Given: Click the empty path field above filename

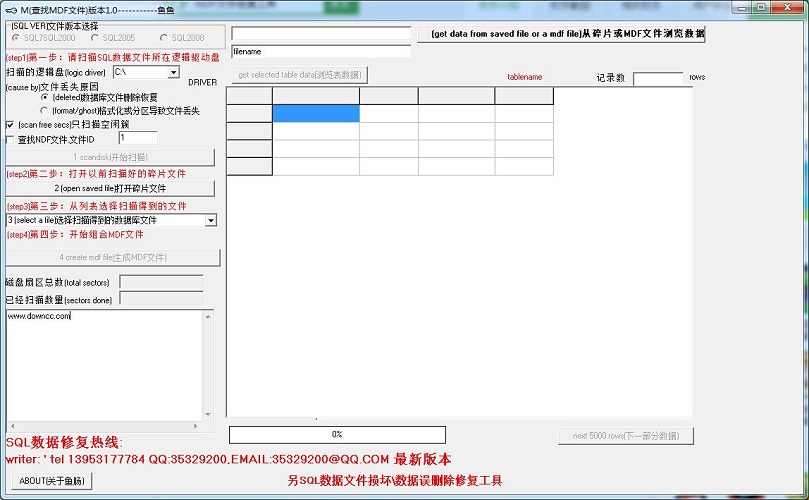Looking at the screenshot, I should coord(321,34).
